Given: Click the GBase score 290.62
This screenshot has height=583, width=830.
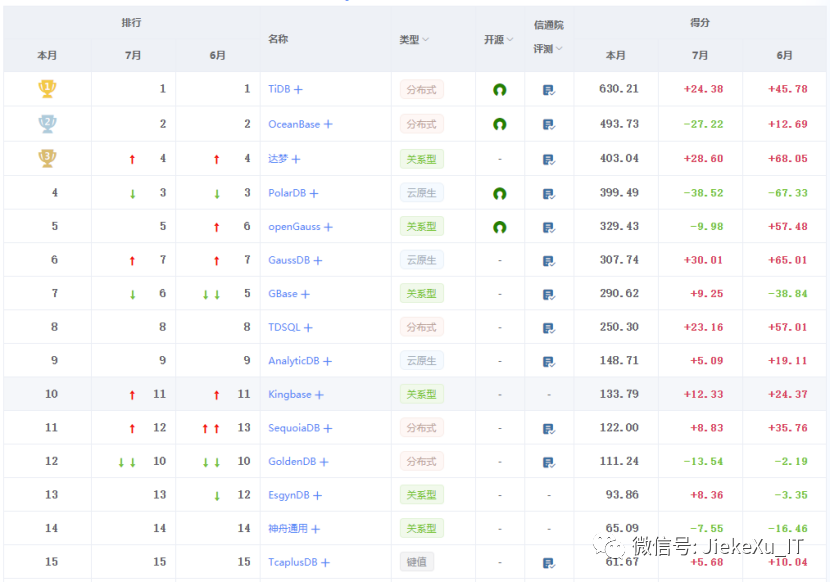Looking at the screenshot, I should point(619,293).
